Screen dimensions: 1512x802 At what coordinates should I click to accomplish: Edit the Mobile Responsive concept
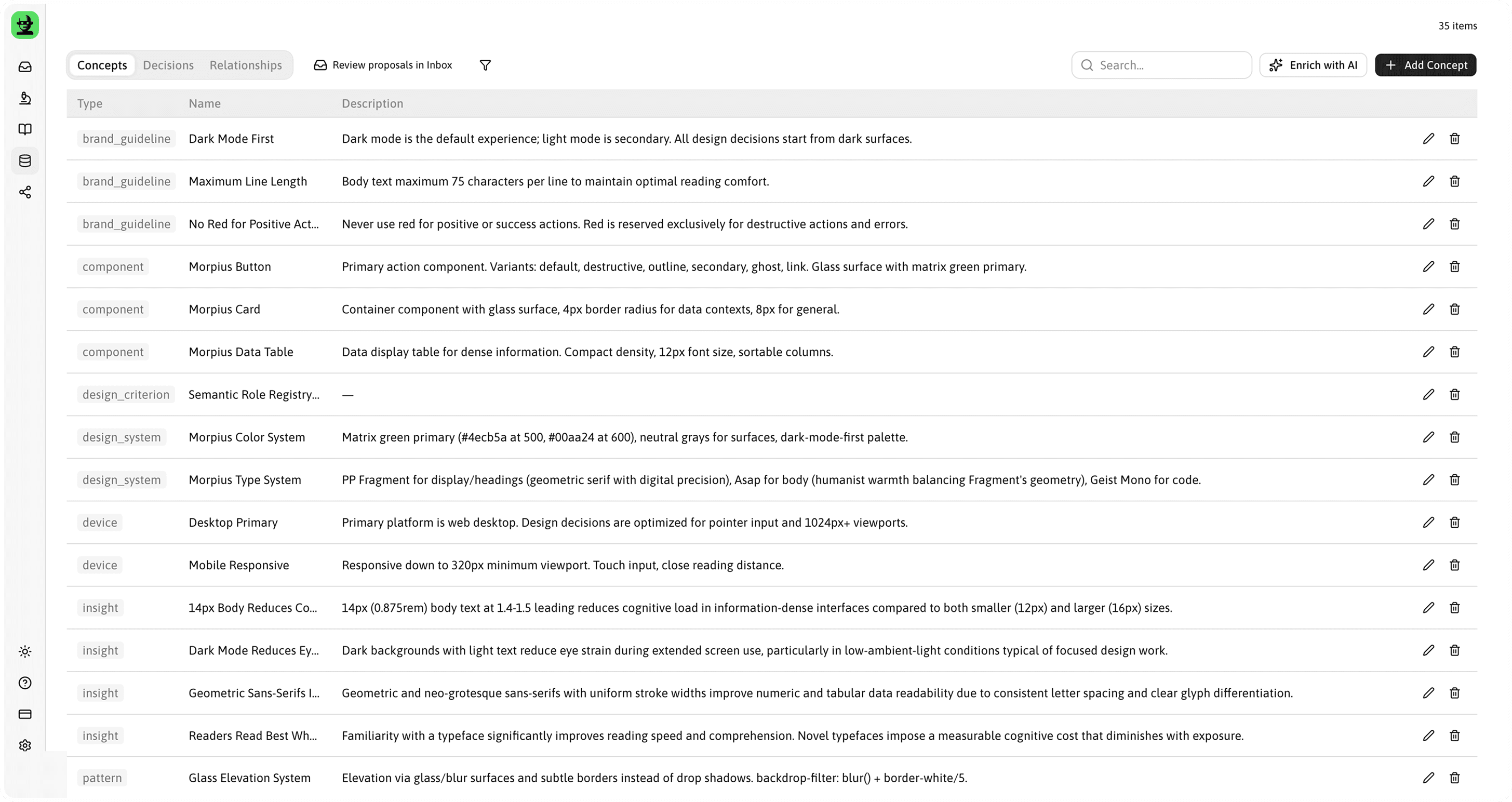[1429, 565]
